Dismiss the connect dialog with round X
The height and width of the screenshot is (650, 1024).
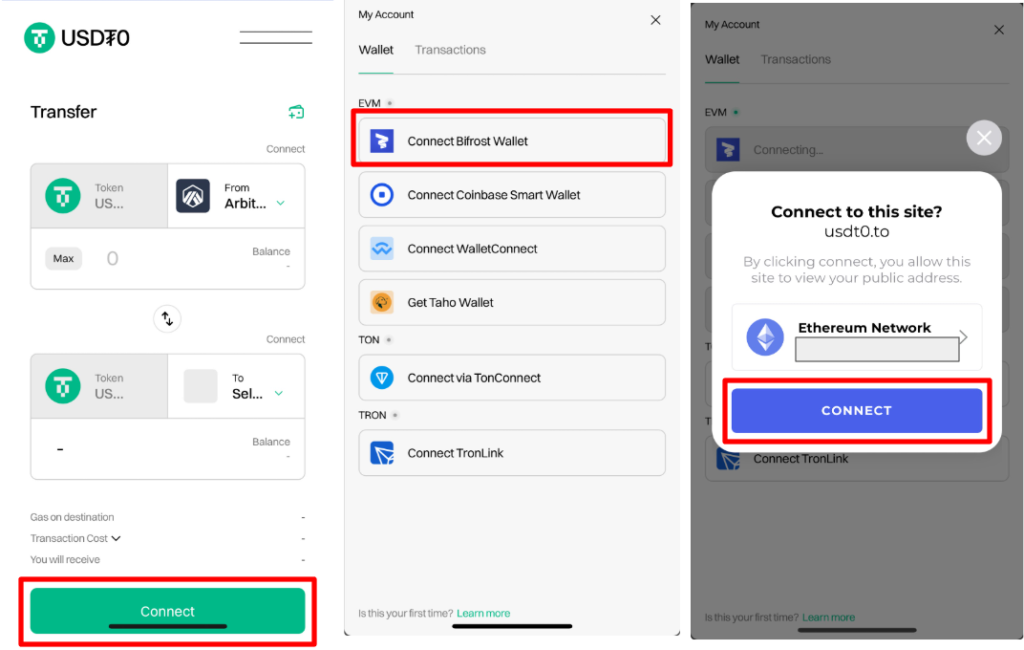pos(984,138)
